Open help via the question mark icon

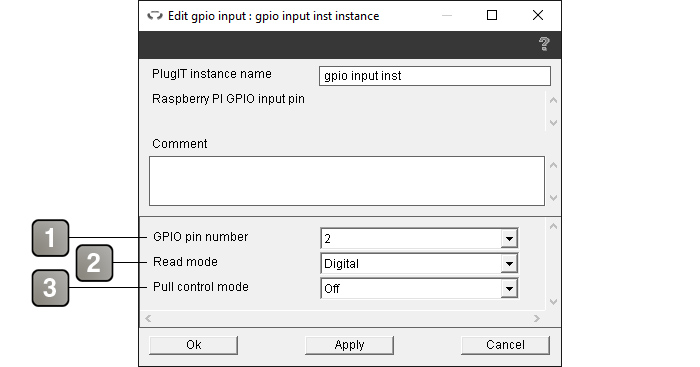pyautogui.click(x=544, y=44)
